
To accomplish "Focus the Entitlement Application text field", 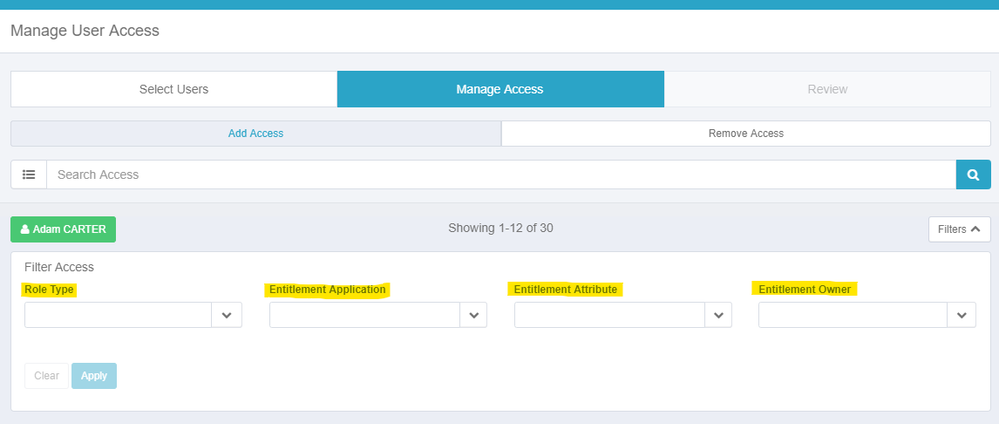I will pyautogui.click(x=364, y=315).
